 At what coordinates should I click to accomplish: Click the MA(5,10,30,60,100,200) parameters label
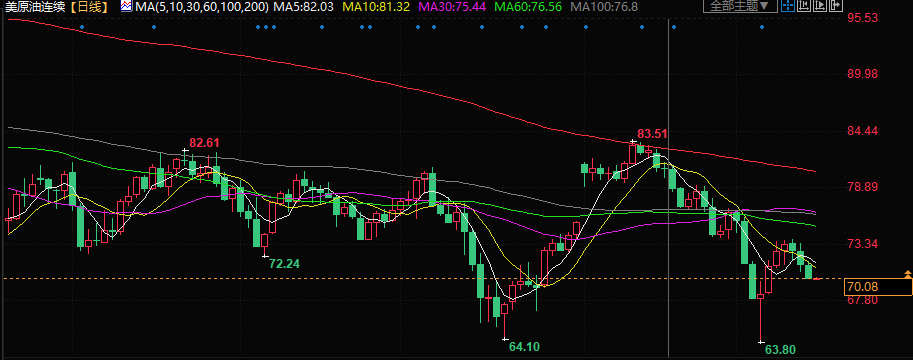201,7
